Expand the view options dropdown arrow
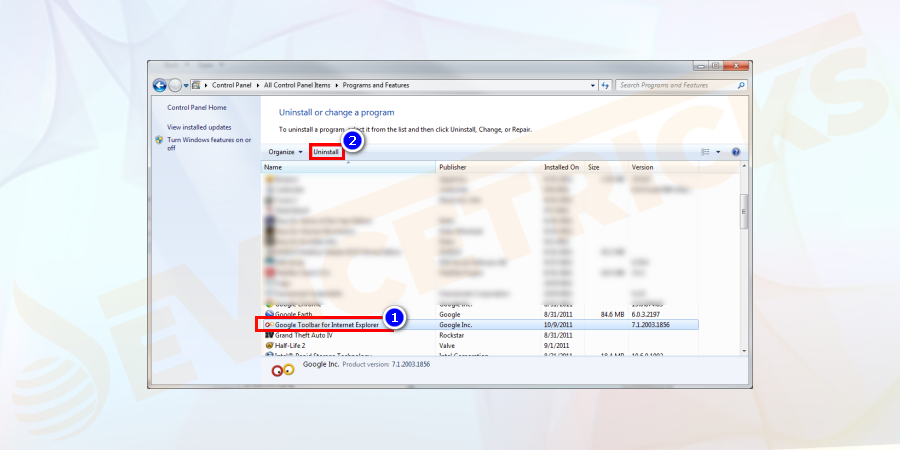Image resolution: width=900 pixels, height=450 pixels. click(718, 152)
